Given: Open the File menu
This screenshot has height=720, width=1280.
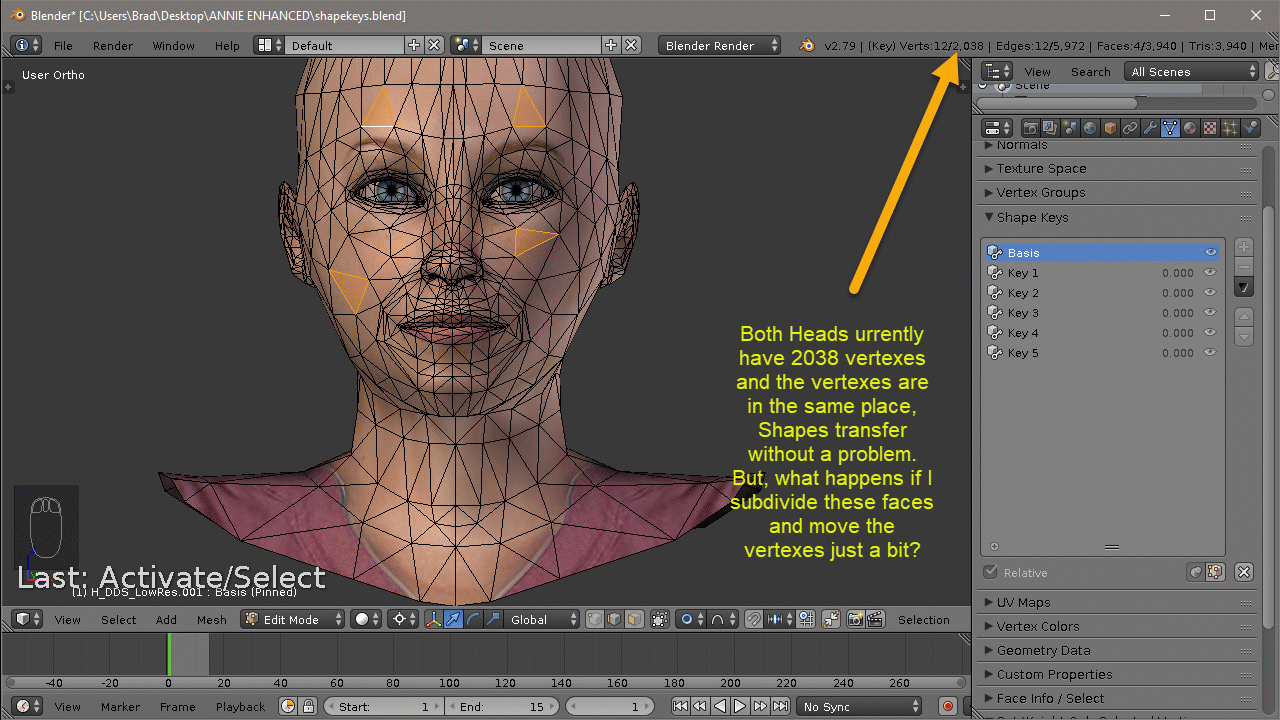Looking at the screenshot, I should tap(63, 46).
